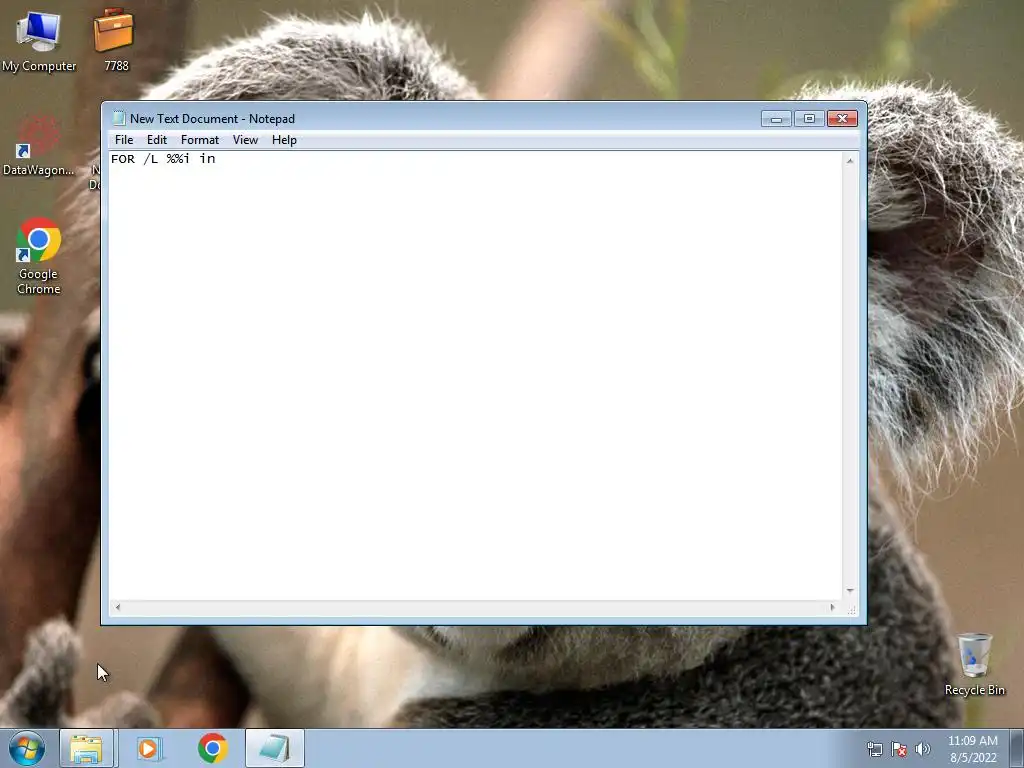Screen dimensions: 1024x768
Task: Minimize the Notepad window
Action: pyautogui.click(x=776, y=119)
